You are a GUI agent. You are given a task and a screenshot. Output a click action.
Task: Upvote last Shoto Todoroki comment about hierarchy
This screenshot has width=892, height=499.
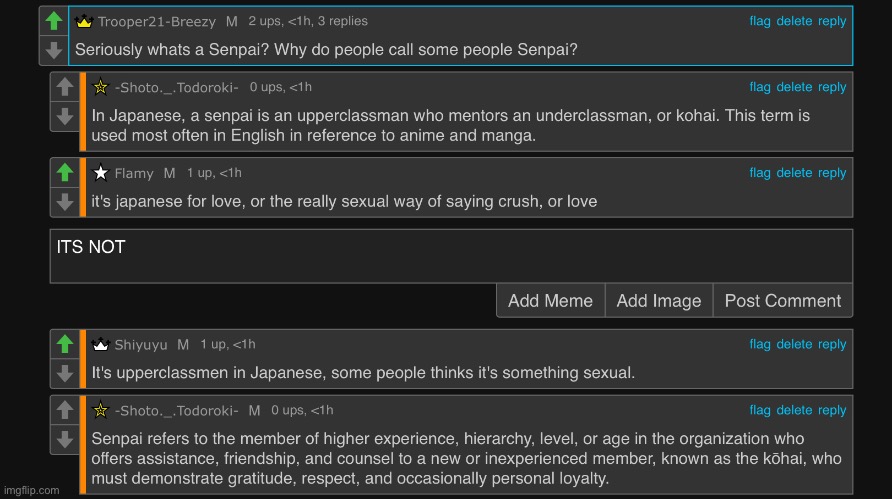click(x=65, y=410)
